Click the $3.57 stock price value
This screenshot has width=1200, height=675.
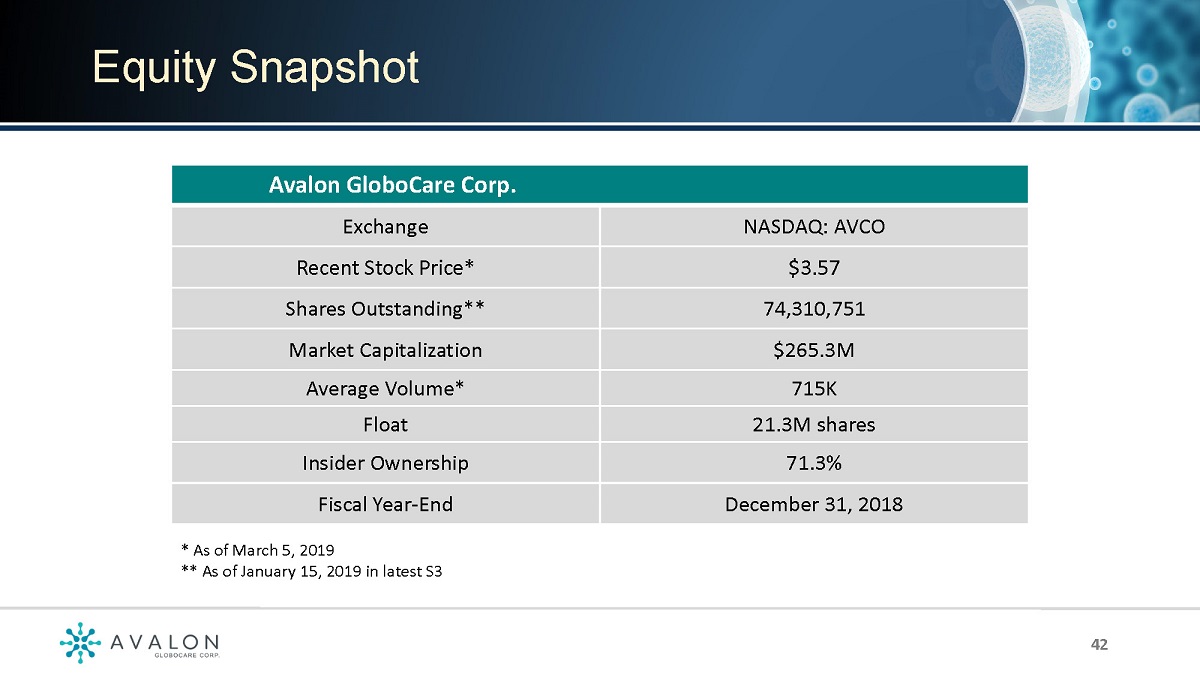813,268
